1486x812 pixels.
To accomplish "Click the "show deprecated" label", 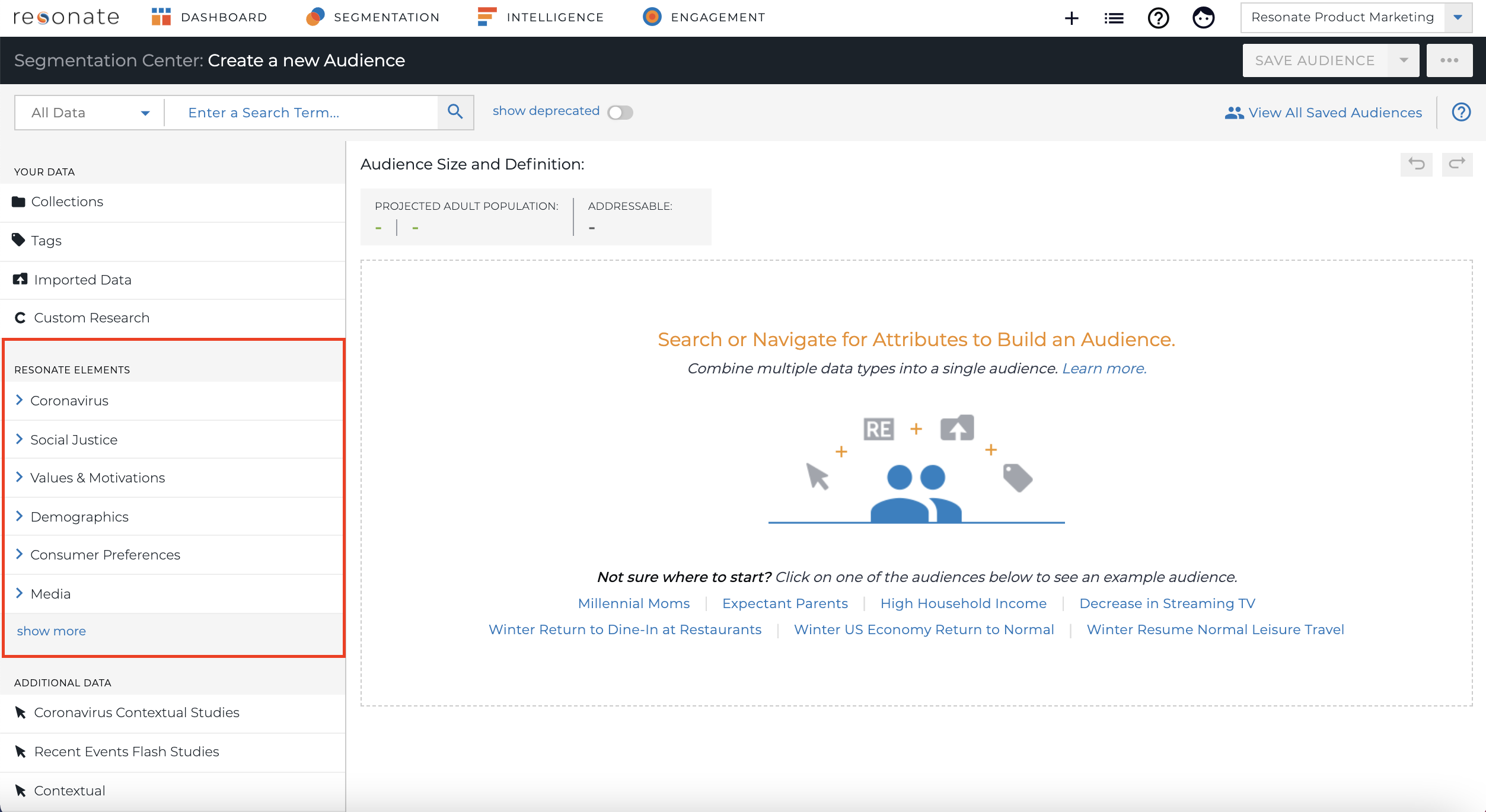I will click(546, 111).
